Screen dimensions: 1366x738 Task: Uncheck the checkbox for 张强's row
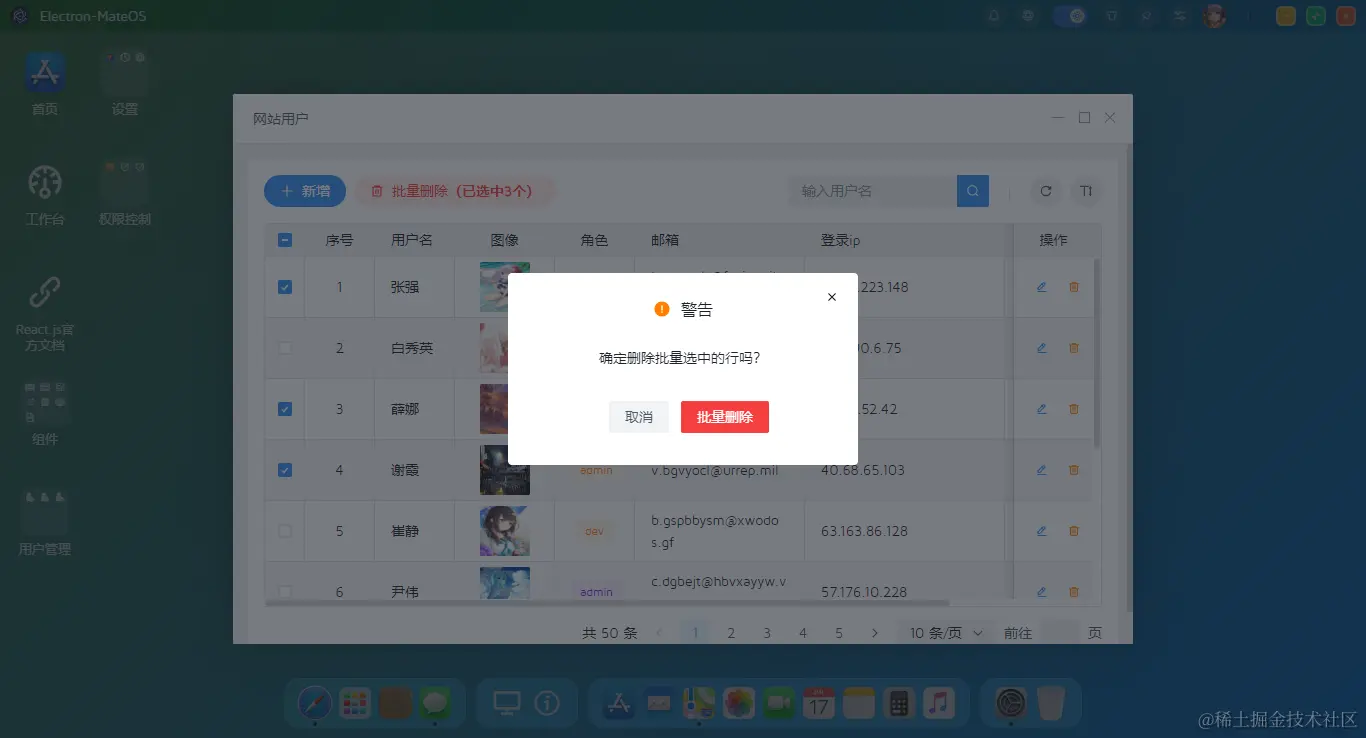coord(284,286)
